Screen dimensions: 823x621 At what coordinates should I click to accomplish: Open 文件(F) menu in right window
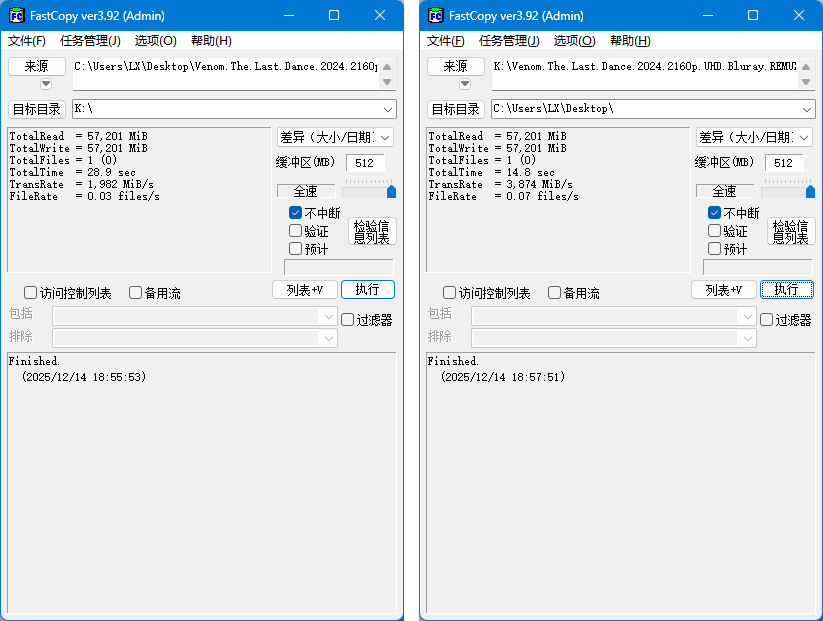pyautogui.click(x=446, y=40)
